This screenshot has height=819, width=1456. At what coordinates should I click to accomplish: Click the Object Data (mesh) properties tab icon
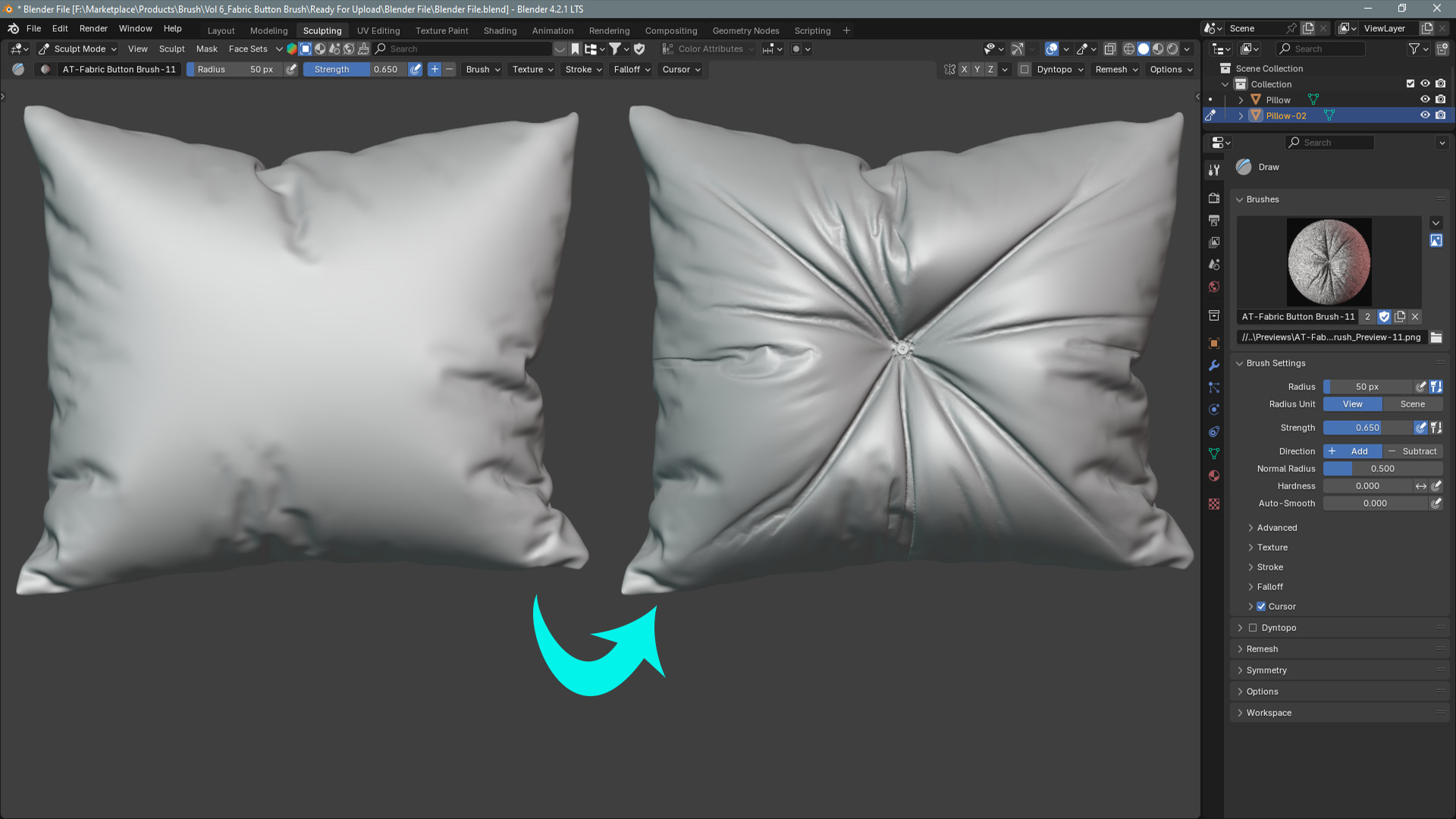(x=1214, y=453)
